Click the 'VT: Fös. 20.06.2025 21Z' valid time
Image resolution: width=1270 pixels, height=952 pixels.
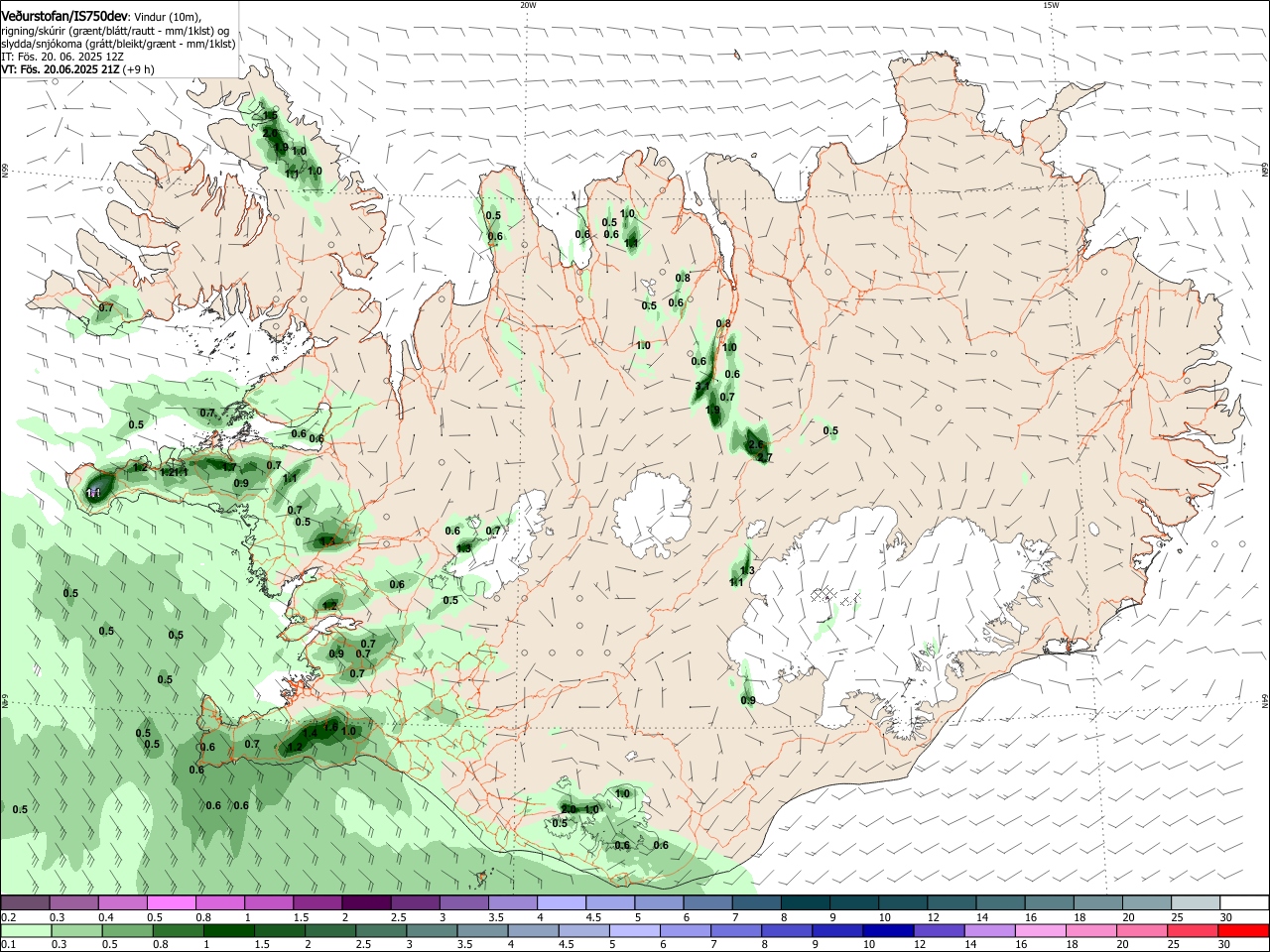tap(61, 69)
